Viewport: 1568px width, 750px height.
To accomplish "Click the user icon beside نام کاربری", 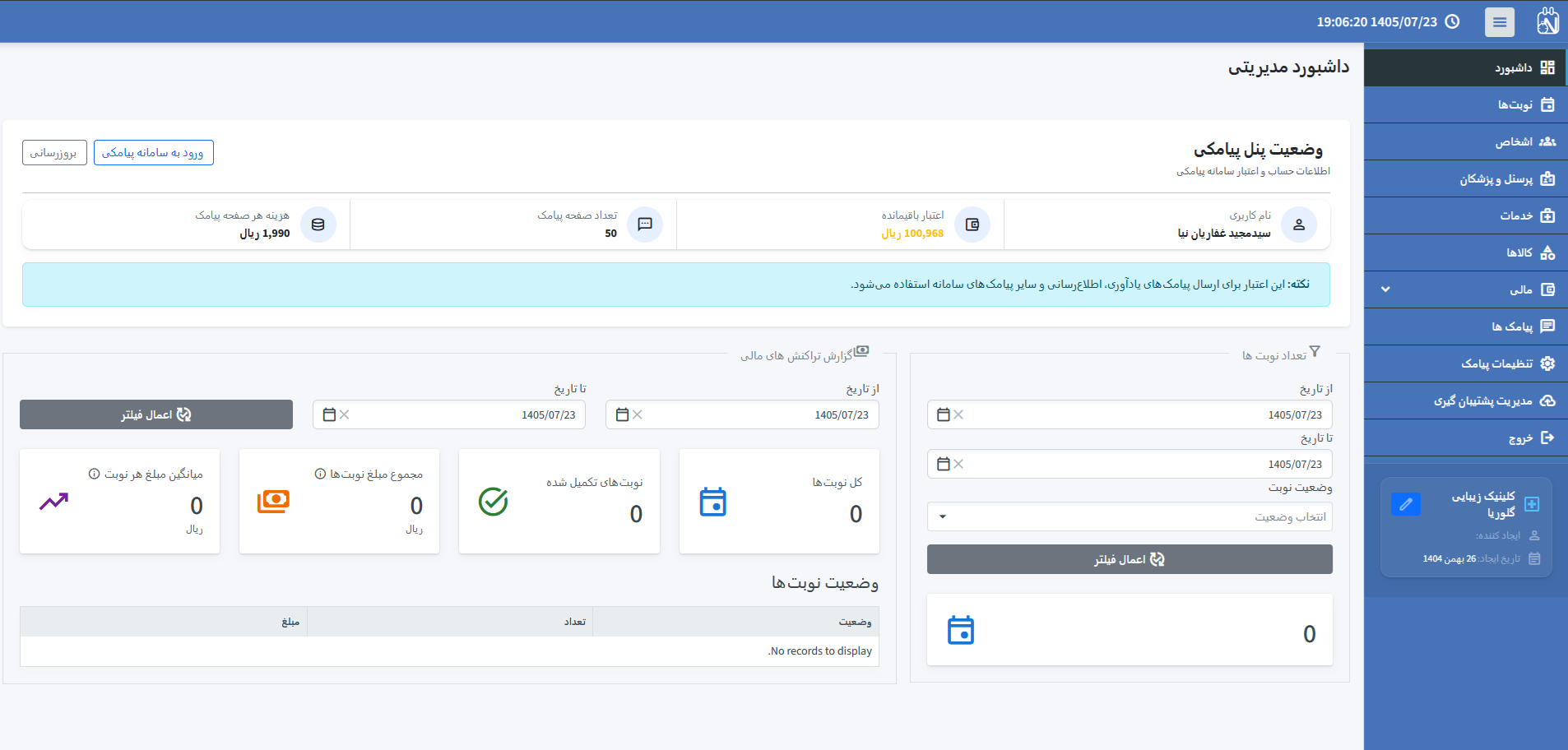I will click(1299, 225).
